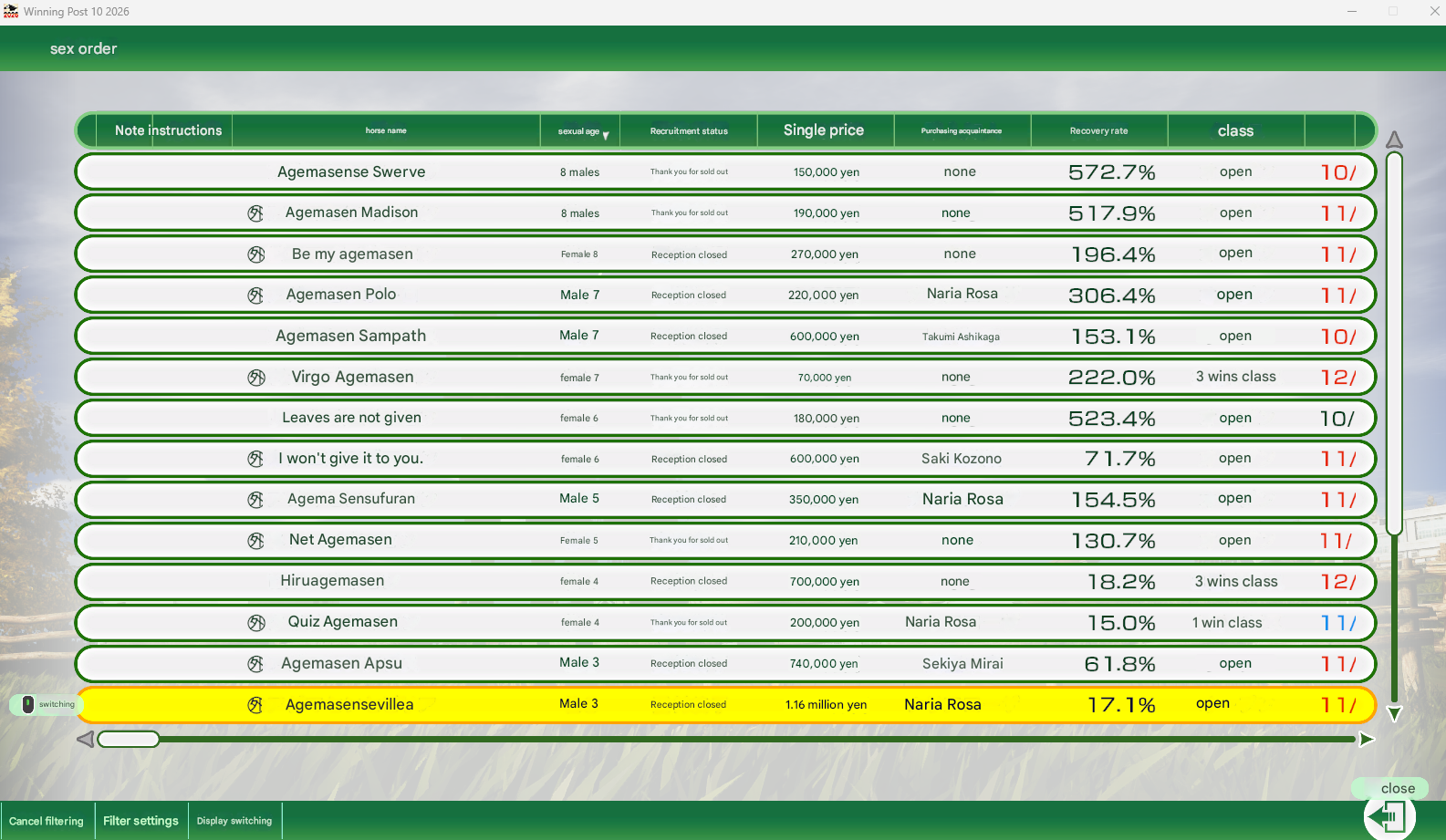The height and width of the screenshot is (840, 1446).
Task: Click the exit arrow icon under close
Action: [1389, 816]
